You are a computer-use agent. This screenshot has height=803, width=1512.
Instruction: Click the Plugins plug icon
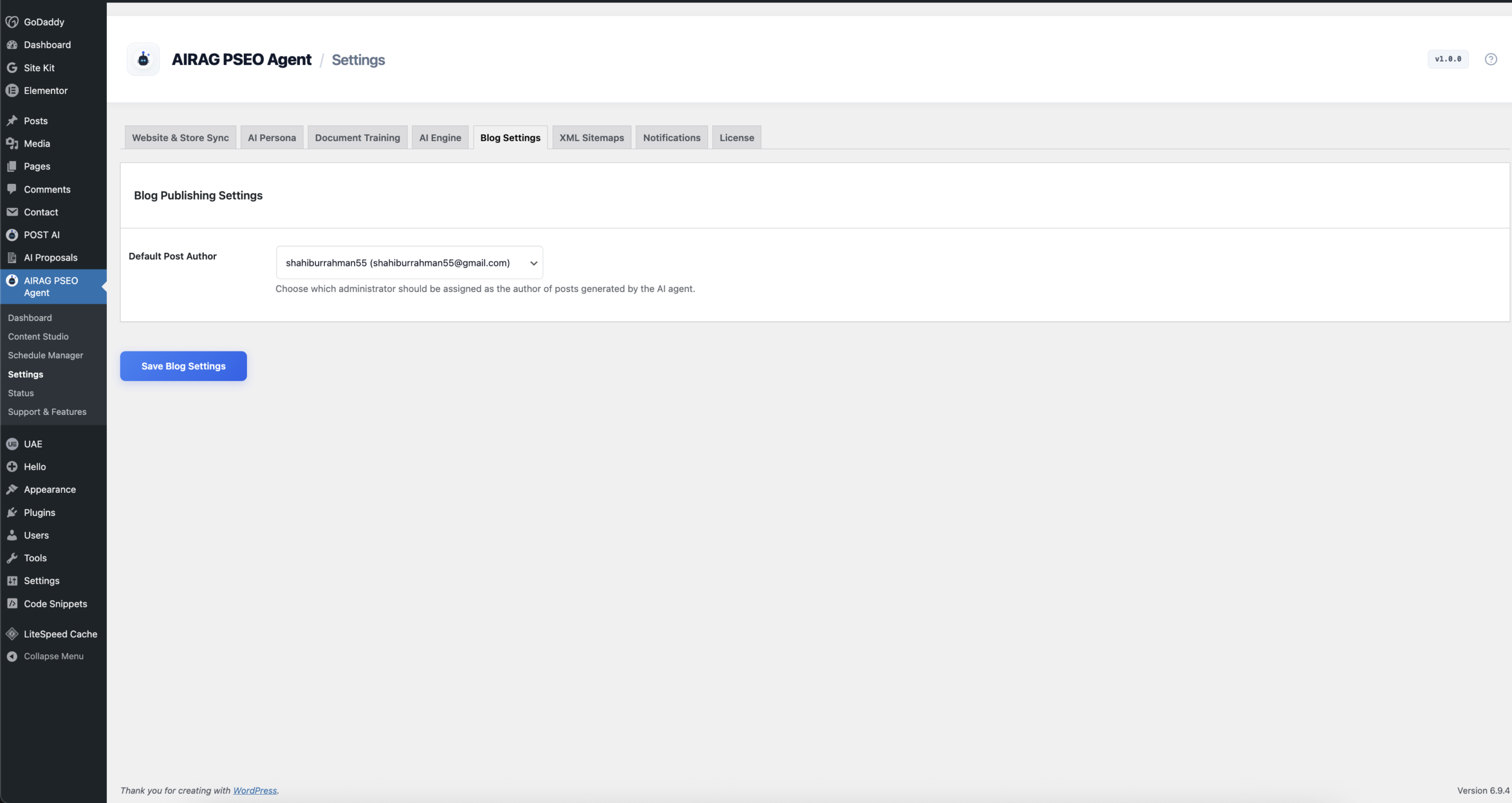pyautogui.click(x=12, y=512)
